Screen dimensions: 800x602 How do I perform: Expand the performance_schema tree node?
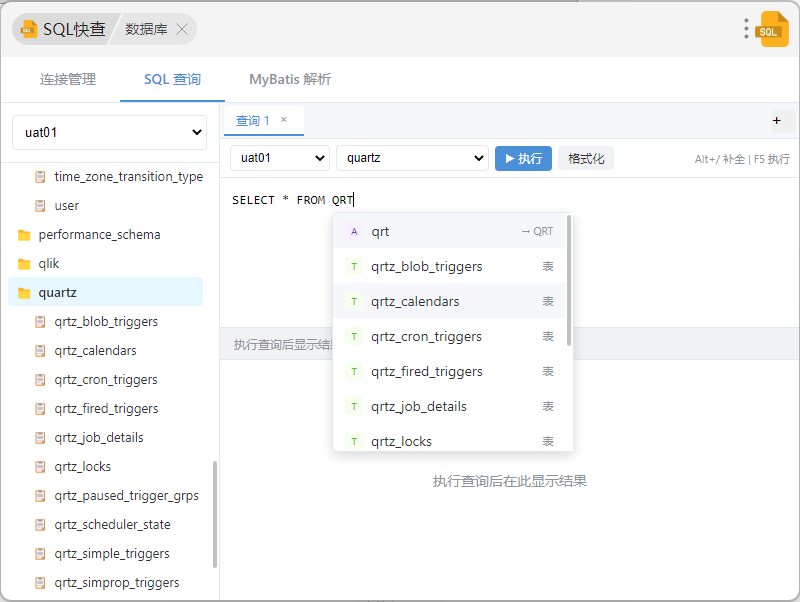pyautogui.click(x=99, y=235)
